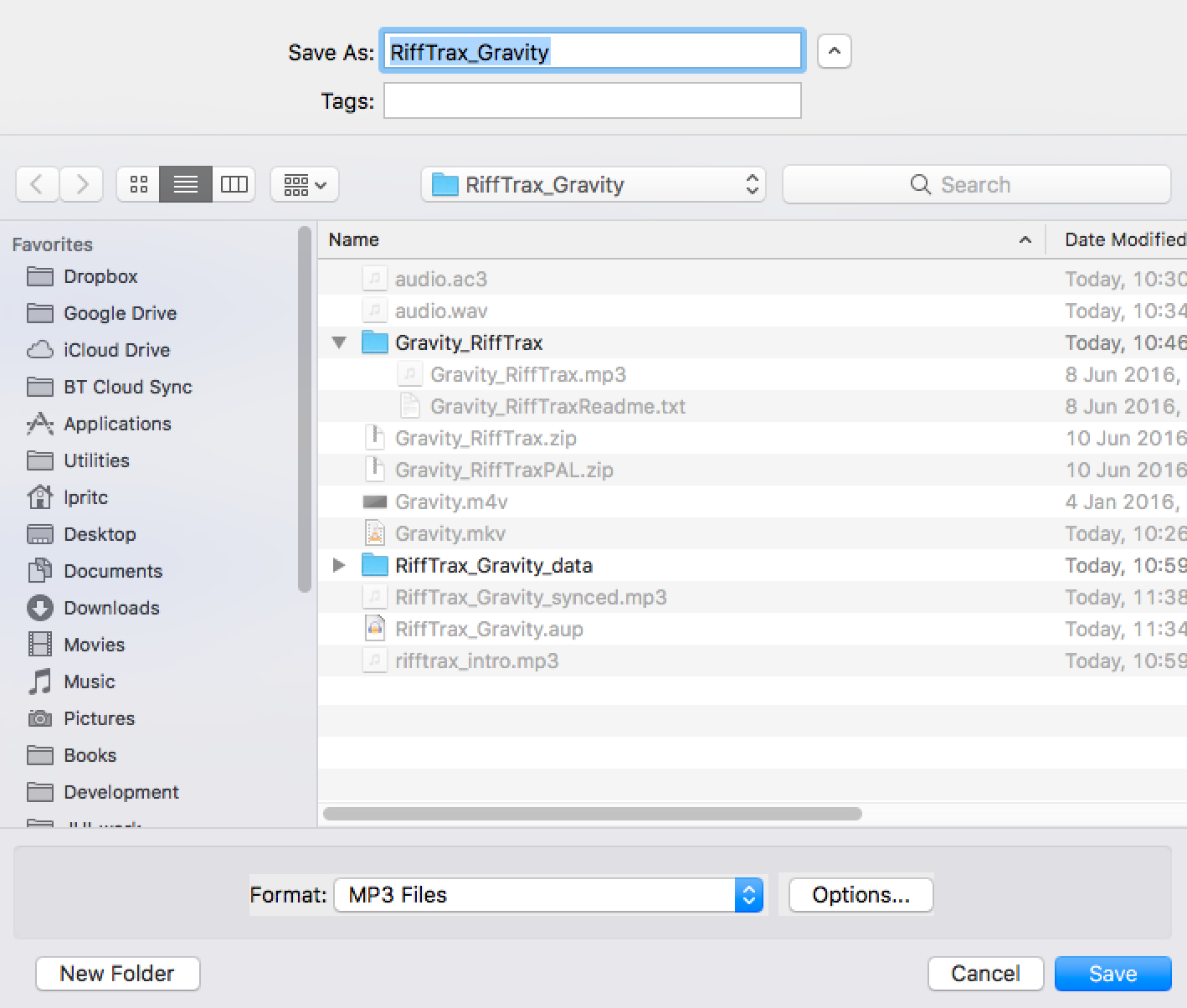Click the Gravity_RiffTrax.mp3 file
1187x1008 pixels.
753,374
